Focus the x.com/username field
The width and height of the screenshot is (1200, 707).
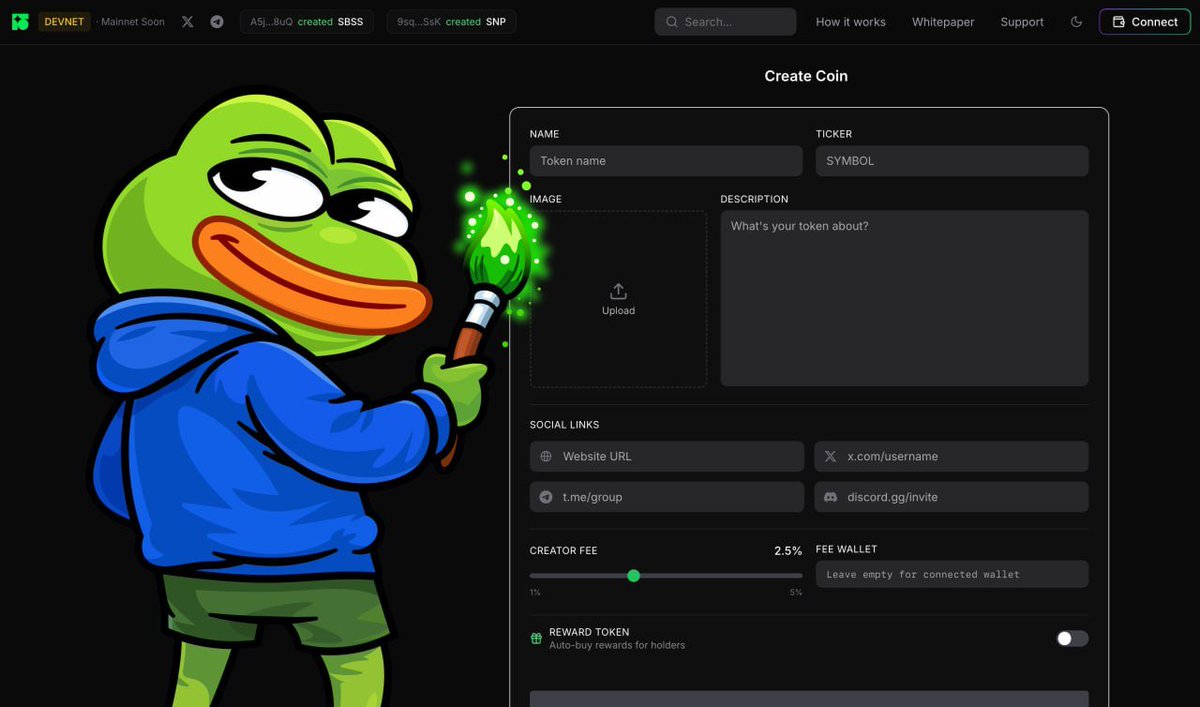[x=951, y=456]
